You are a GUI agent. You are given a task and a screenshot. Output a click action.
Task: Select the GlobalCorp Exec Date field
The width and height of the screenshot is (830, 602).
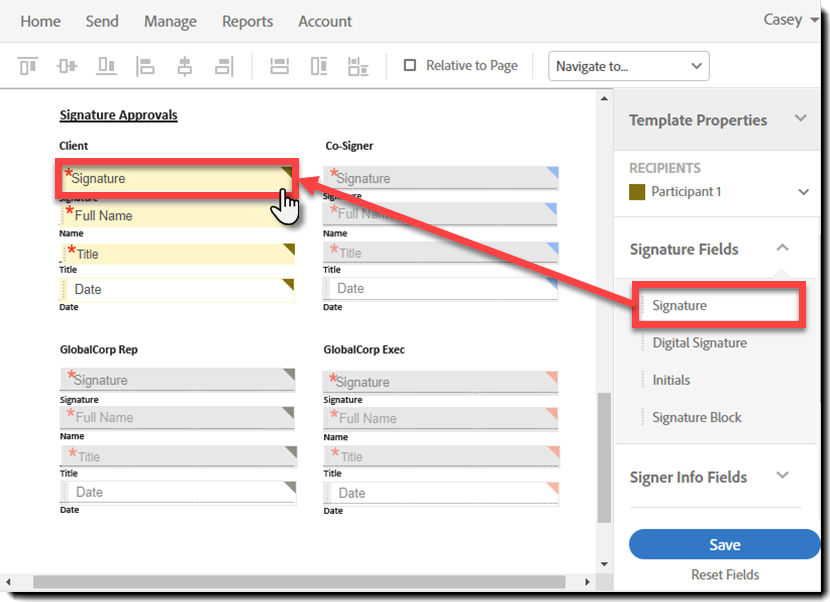(x=441, y=493)
